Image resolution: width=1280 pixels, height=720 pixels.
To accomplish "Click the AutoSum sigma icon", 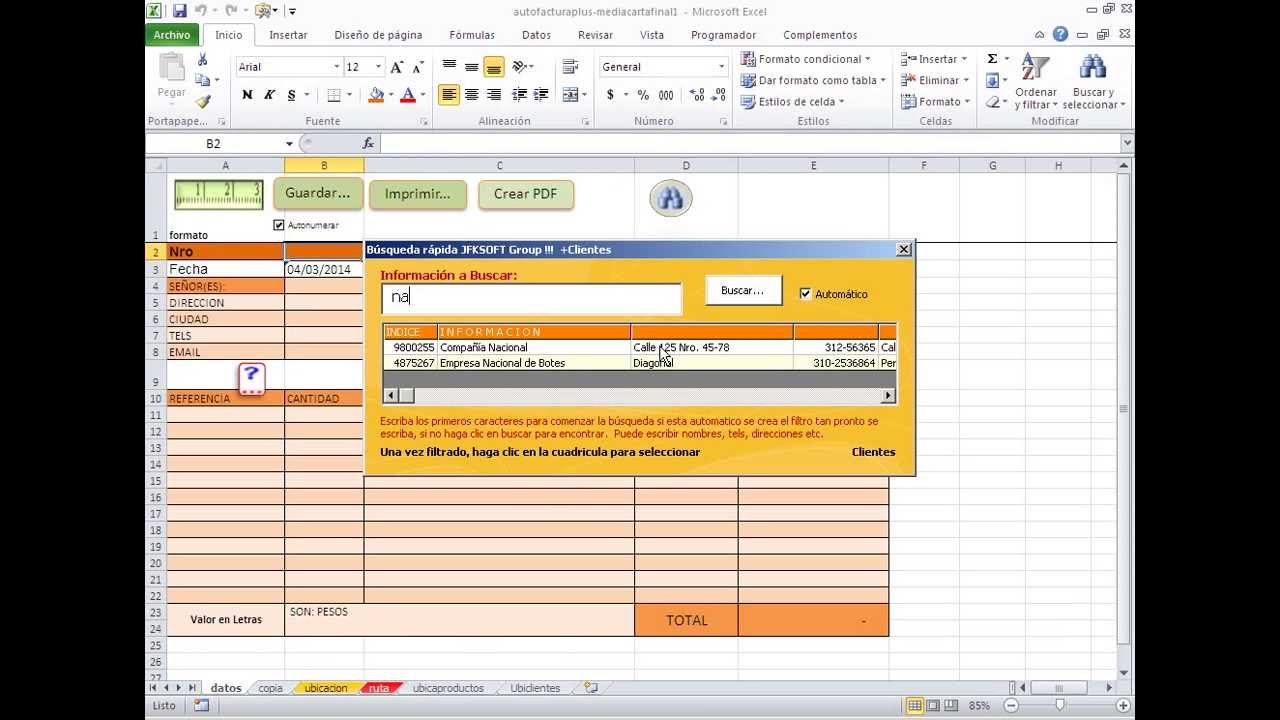I will click(x=992, y=59).
